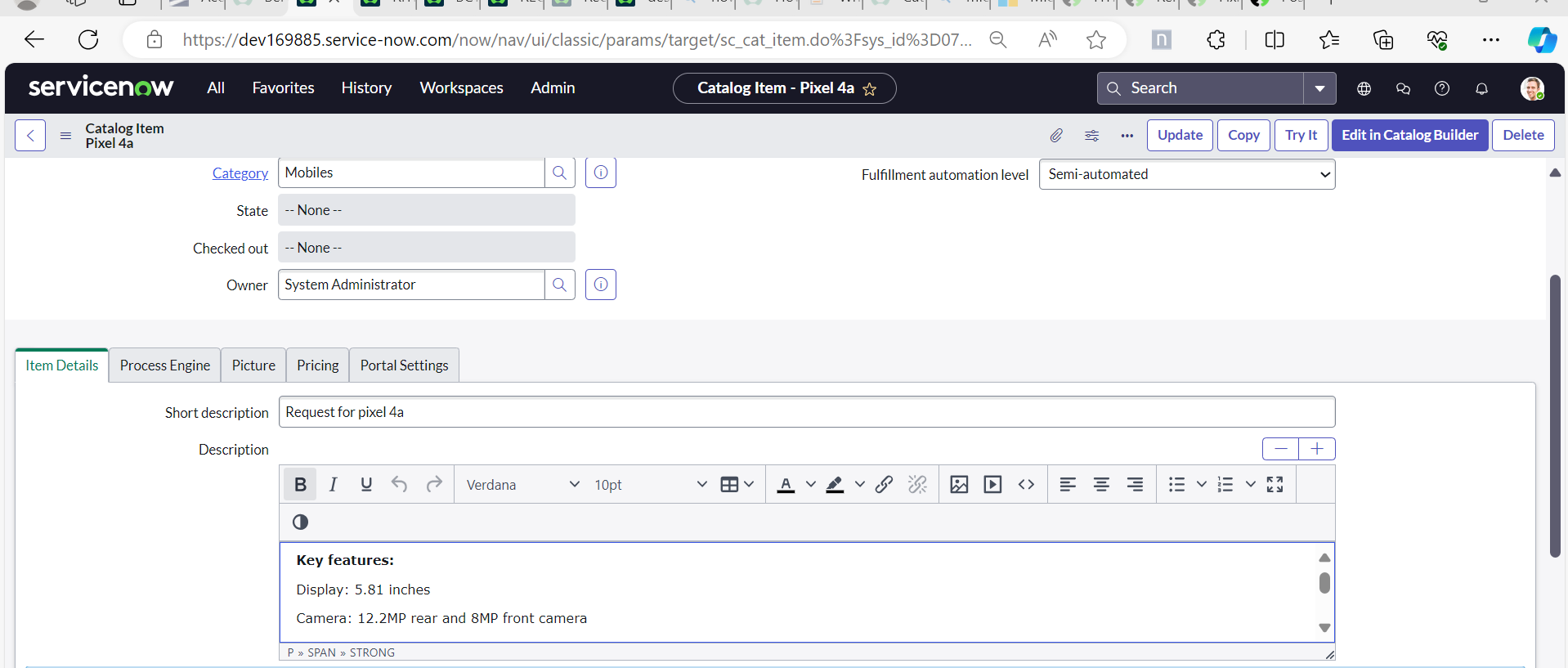Click the attachment paperclip icon
The image size is (1568, 668).
click(1056, 136)
